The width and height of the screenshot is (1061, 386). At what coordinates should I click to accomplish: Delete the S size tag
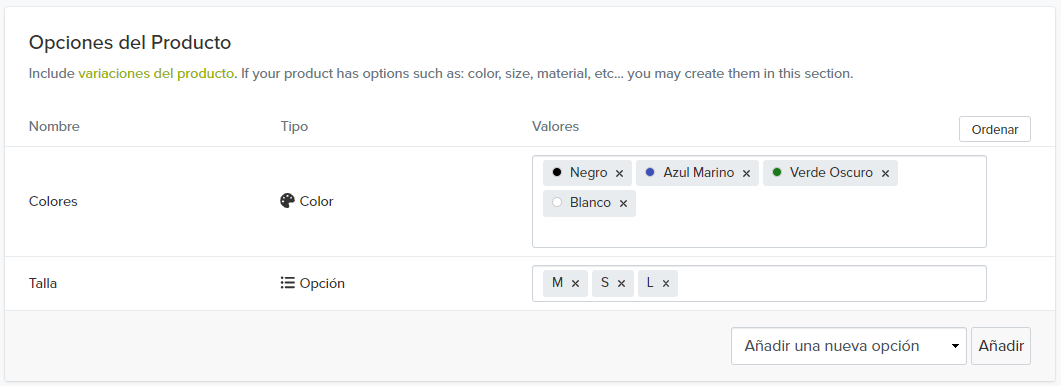coord(621,284)
